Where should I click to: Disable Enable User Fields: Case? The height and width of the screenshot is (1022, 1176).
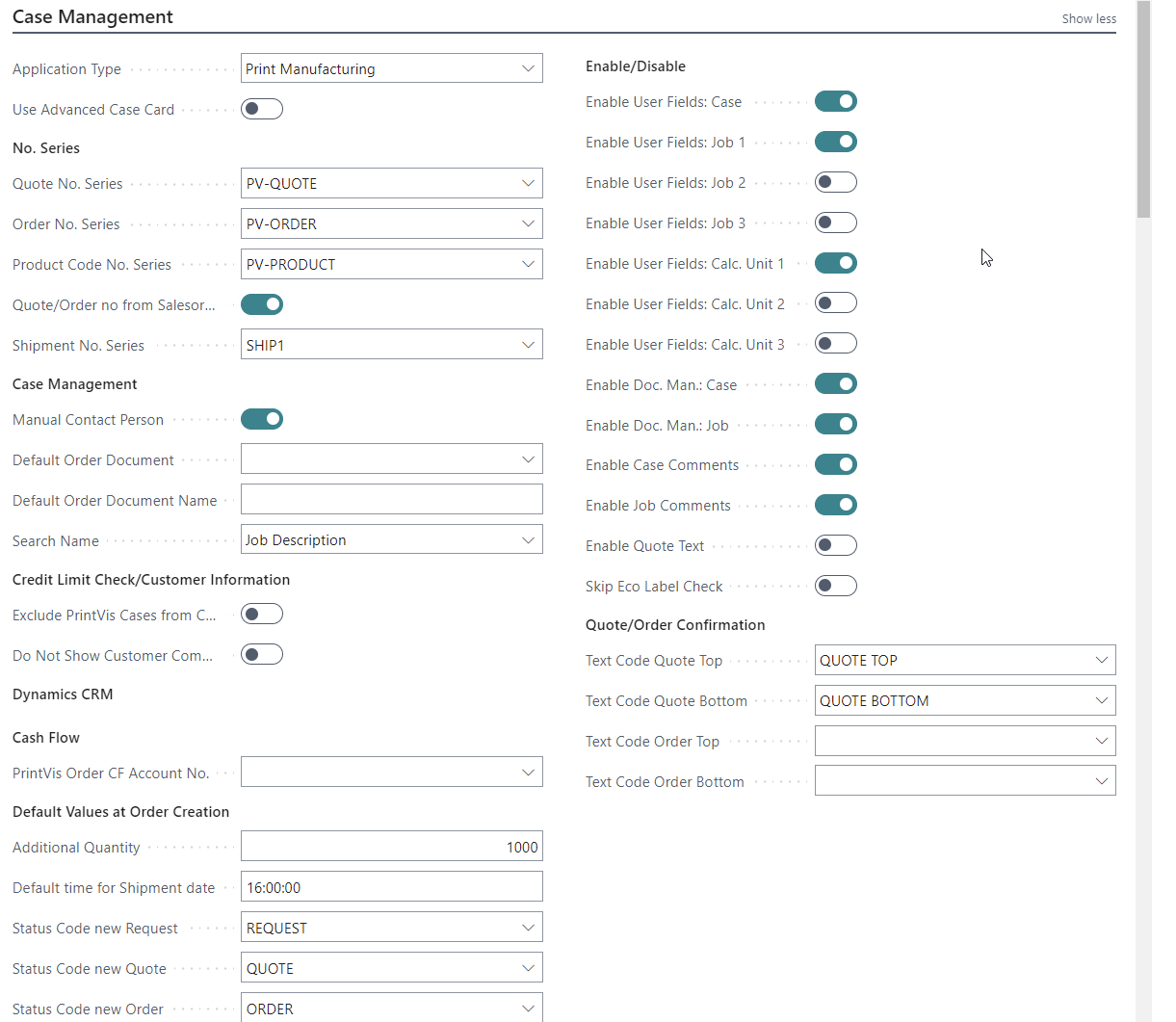coord(835,101)
